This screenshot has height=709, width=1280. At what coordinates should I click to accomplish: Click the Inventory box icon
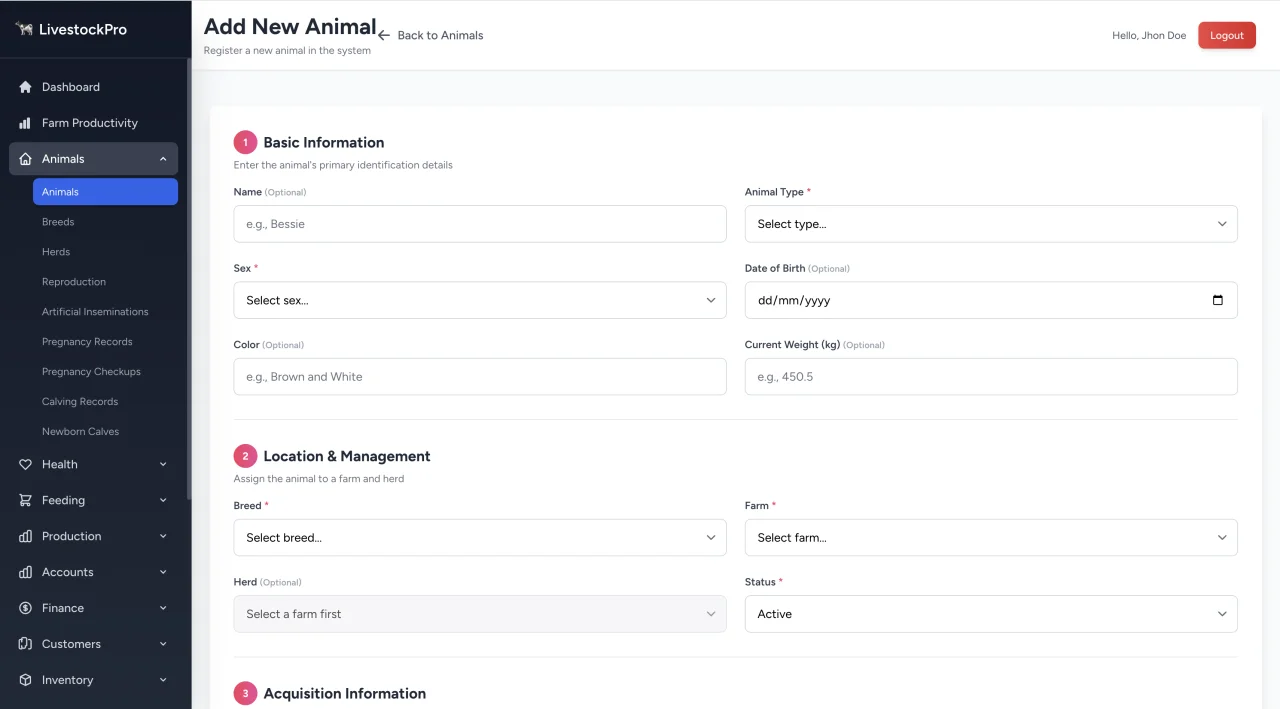click(x=26, y=680)
